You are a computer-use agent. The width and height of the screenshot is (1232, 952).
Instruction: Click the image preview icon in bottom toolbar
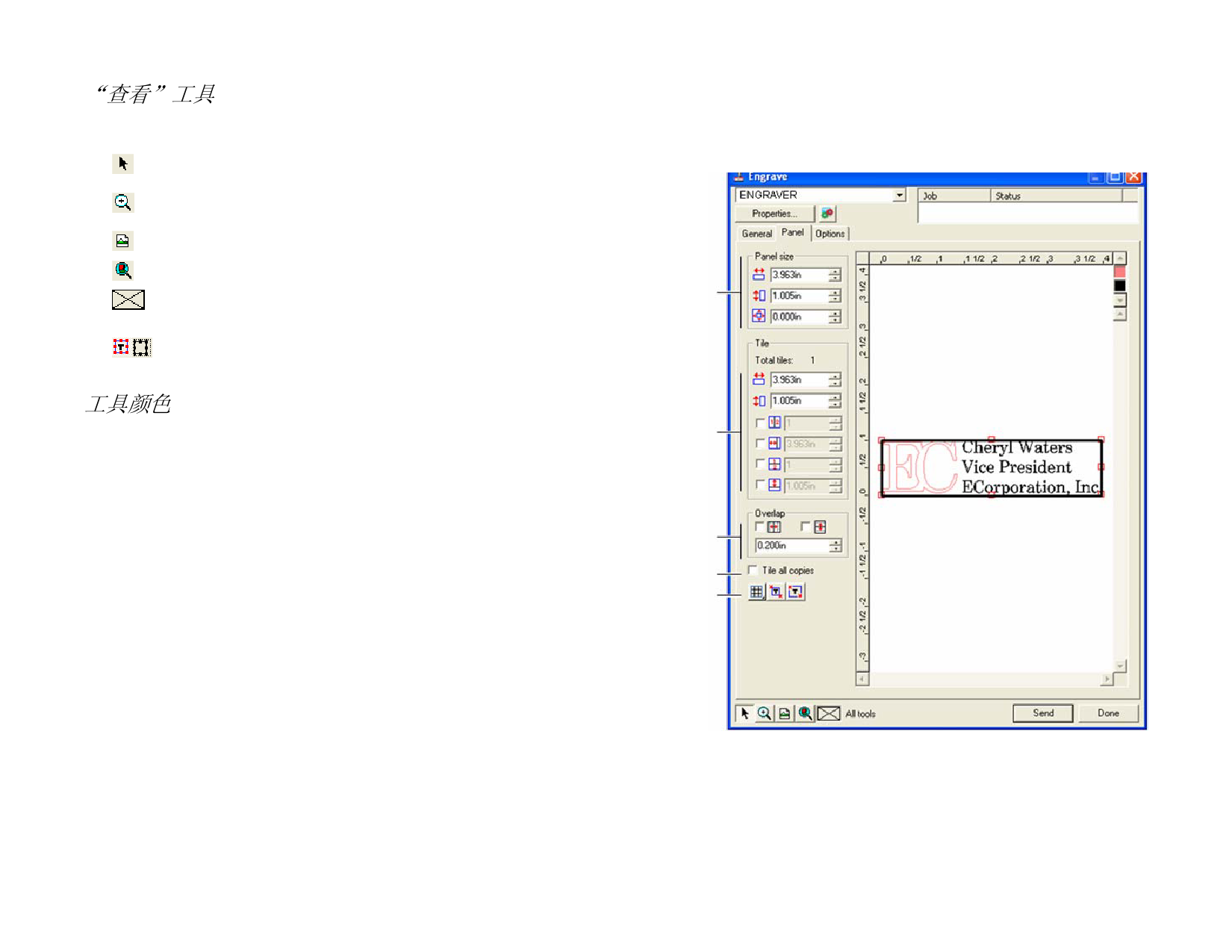(x=784, y=714)
